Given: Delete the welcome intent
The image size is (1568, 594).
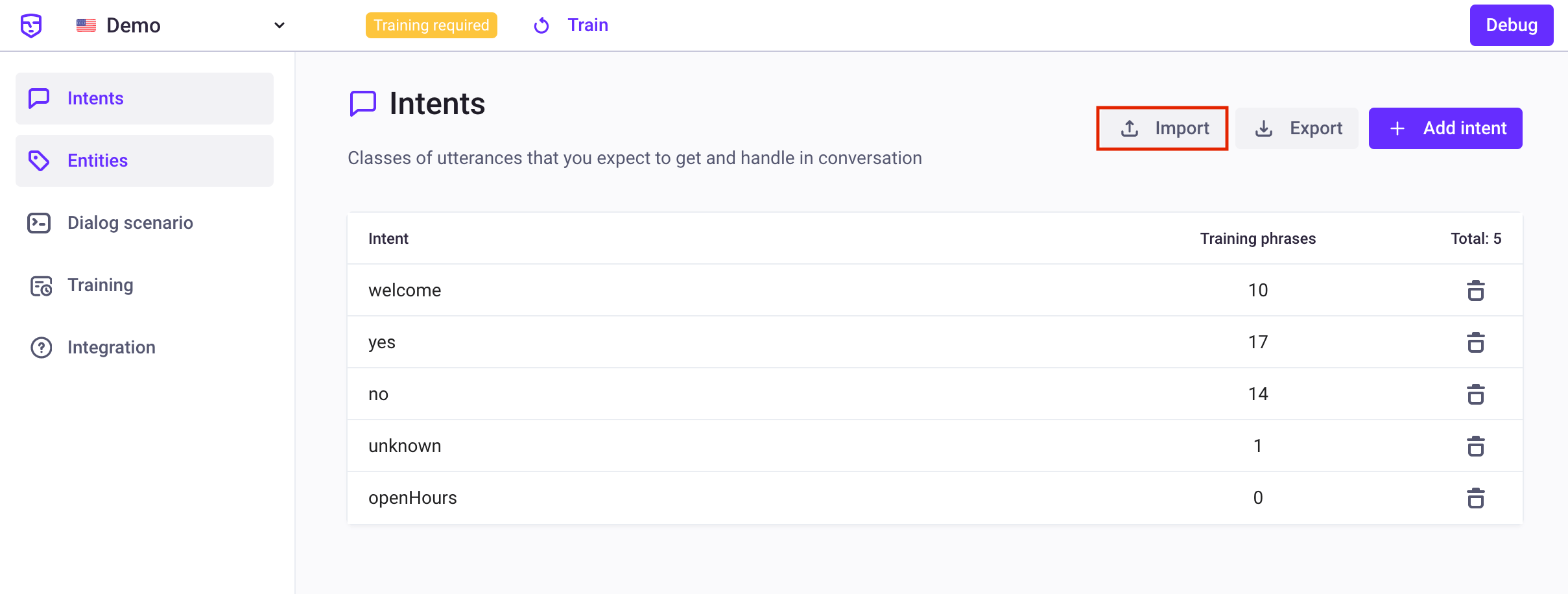Looking at the screenshot, I should tap(1476, 291).
